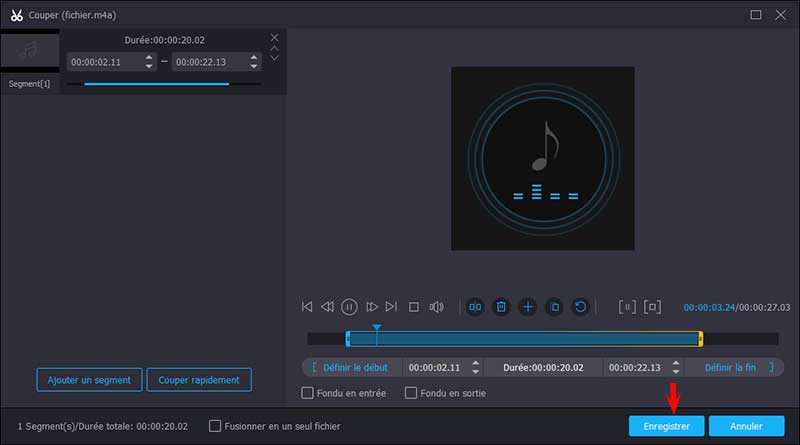Click the blue playhead marker on timeline
The image size is (800, 445).
pyautogui.click(x=376, y=328)
